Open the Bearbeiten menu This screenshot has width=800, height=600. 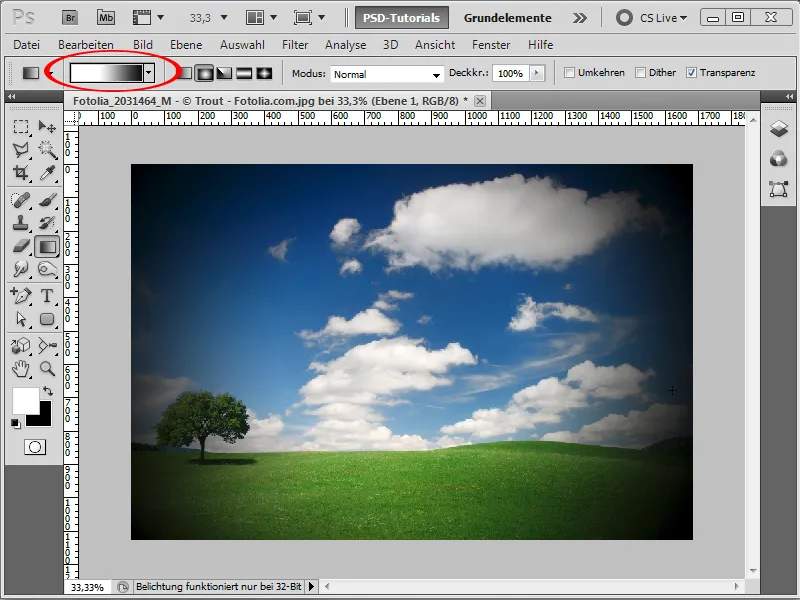point(86,45)
